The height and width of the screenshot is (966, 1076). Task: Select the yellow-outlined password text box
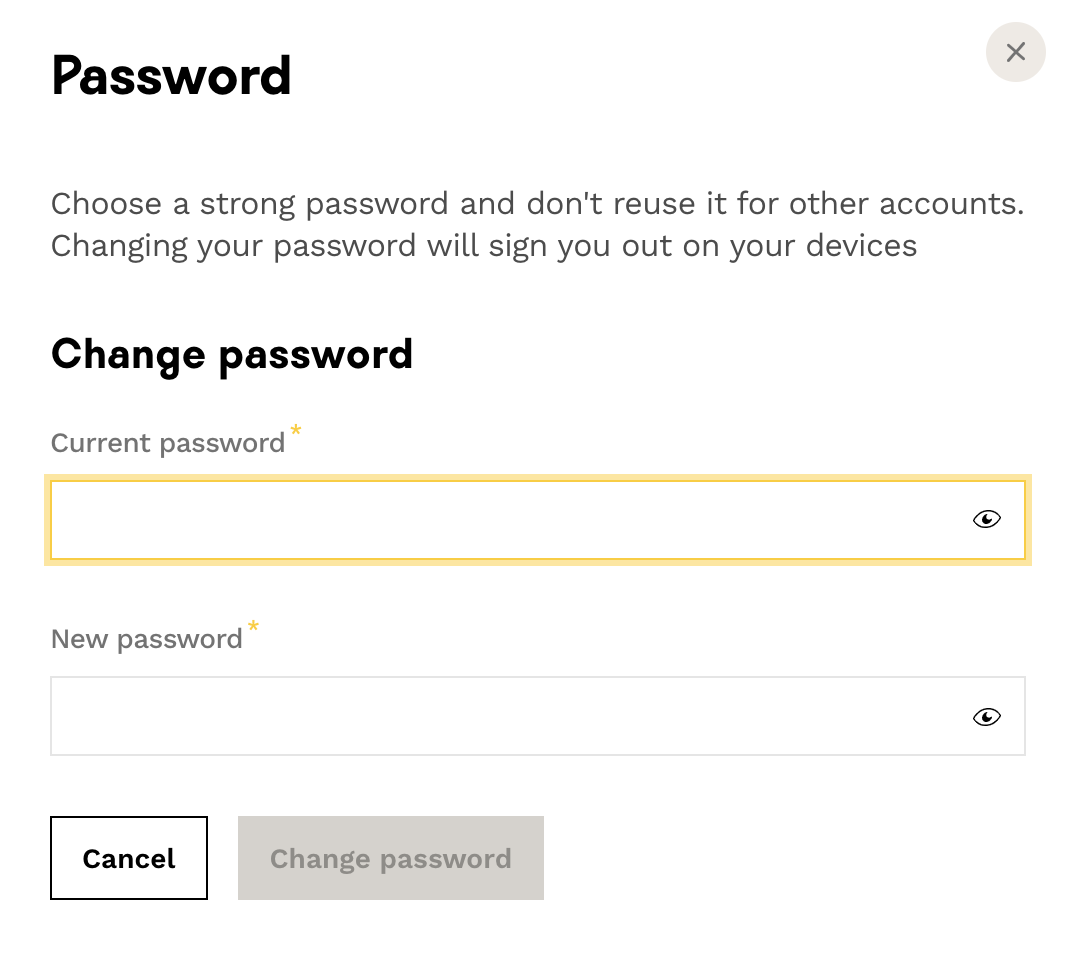click(x=500, y=520)
